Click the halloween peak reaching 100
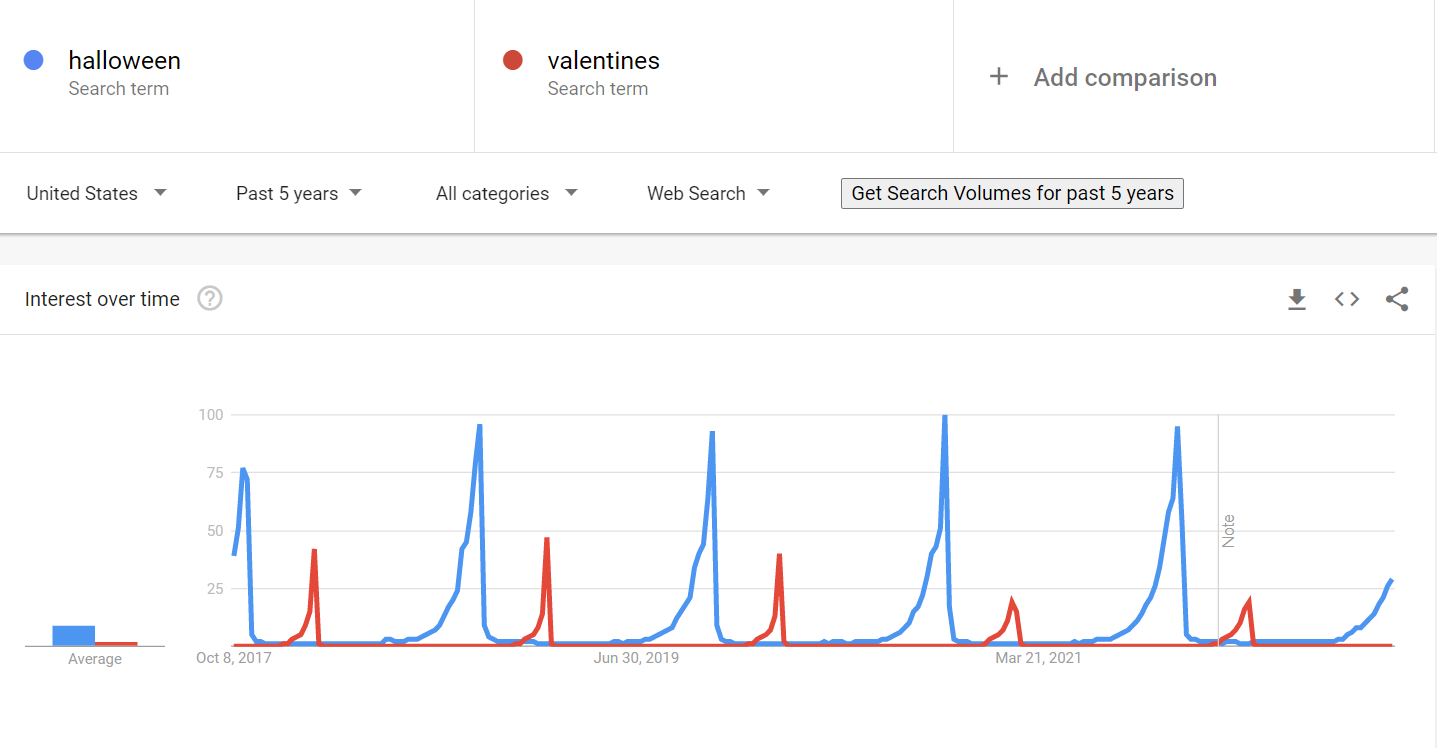 944,417
